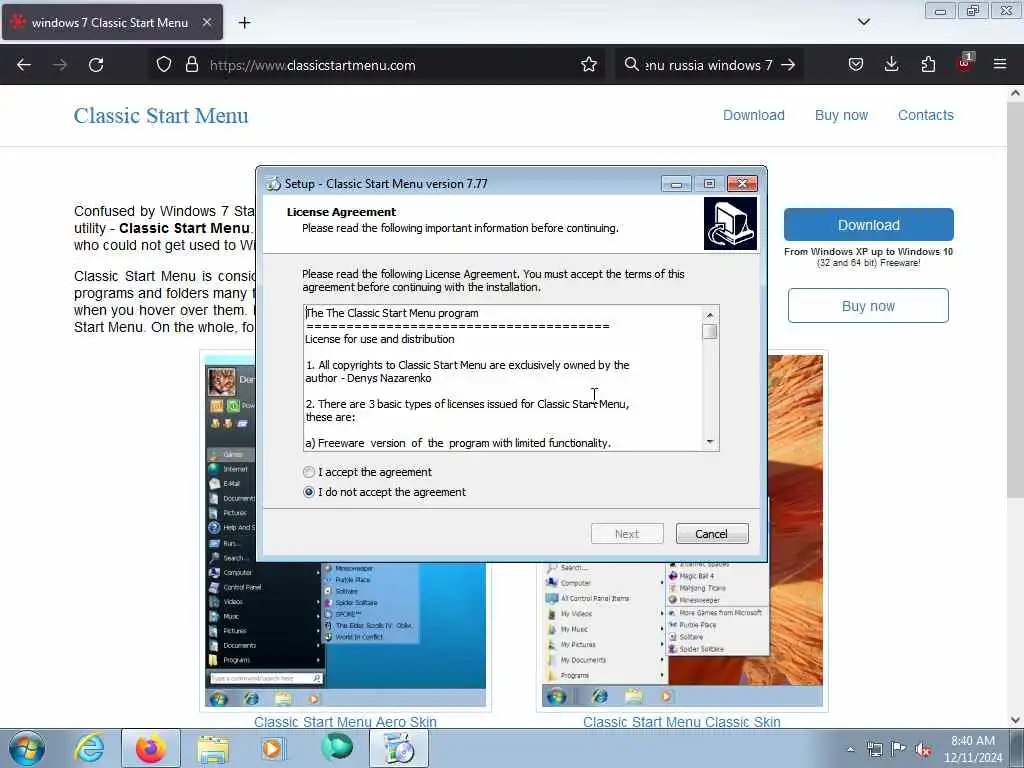This screenshot has height=768, width=1024.
Task: Click the Next button in Setup
Action: click(x=627, y=534)
